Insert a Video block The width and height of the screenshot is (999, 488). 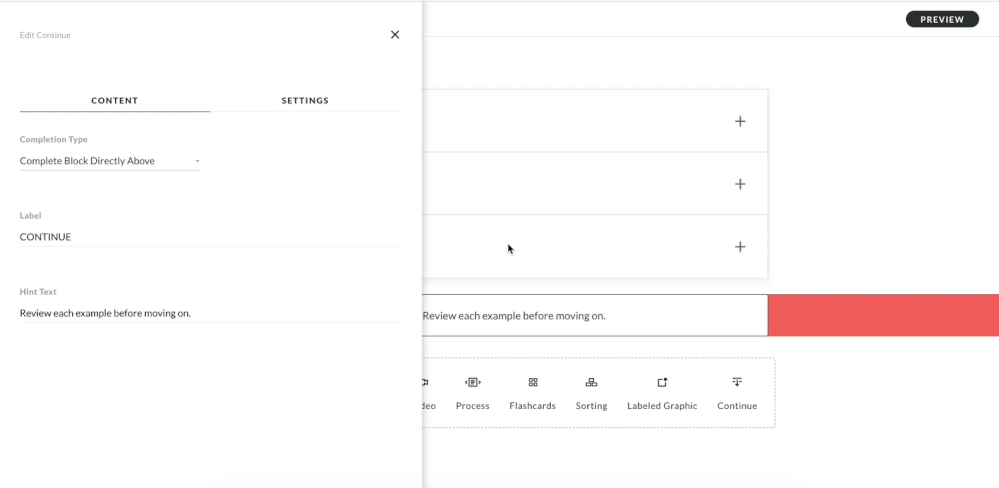point(427,393)
